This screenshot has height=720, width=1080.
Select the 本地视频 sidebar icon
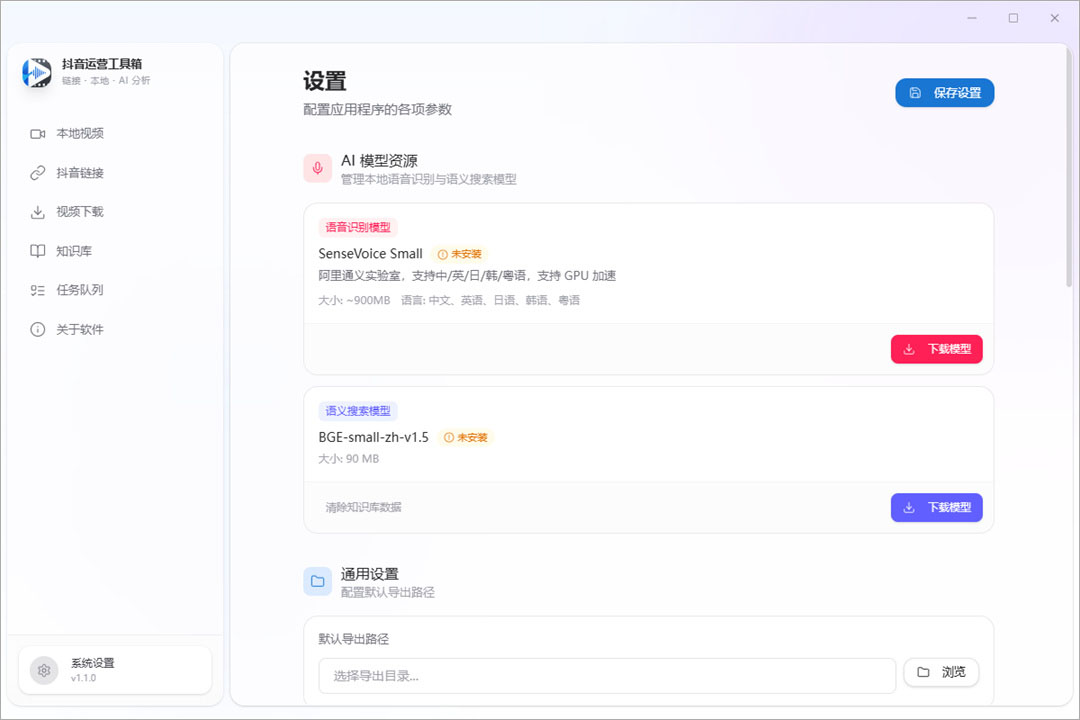37,133
